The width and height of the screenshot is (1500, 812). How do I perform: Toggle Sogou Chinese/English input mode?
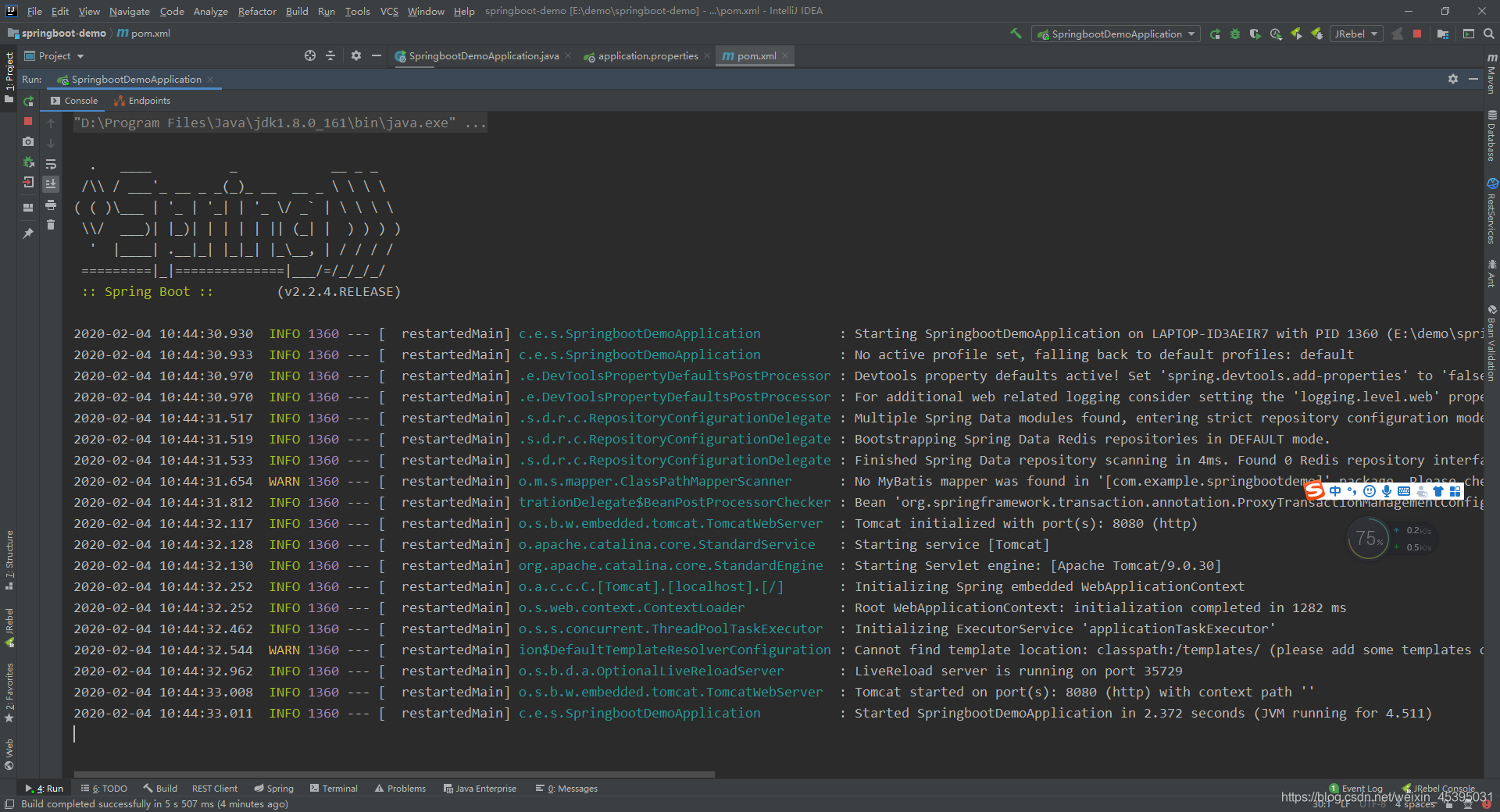point(1334,491)
